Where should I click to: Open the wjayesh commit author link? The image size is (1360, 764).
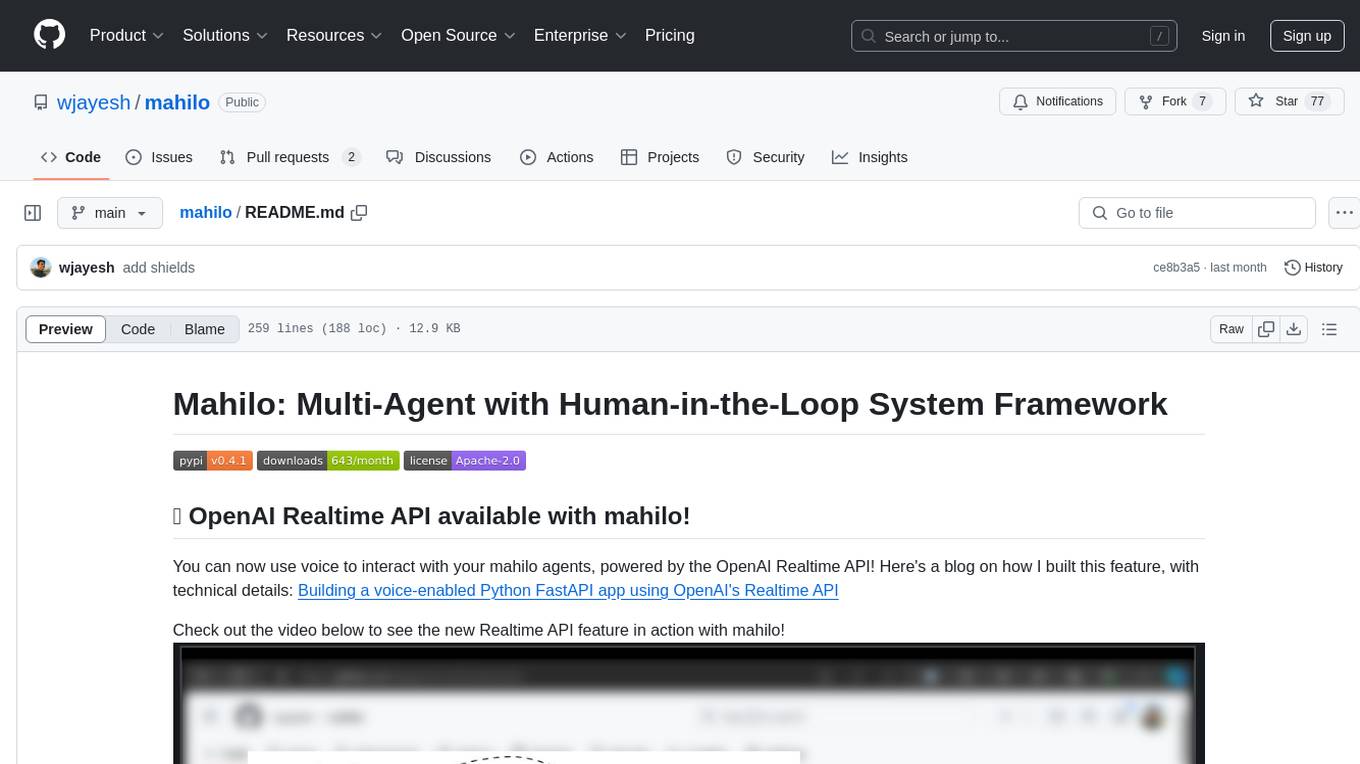click(87, 268)
